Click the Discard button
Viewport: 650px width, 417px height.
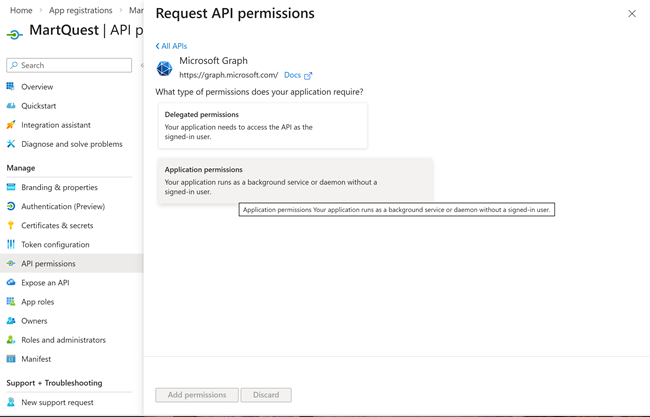[266, 395]
